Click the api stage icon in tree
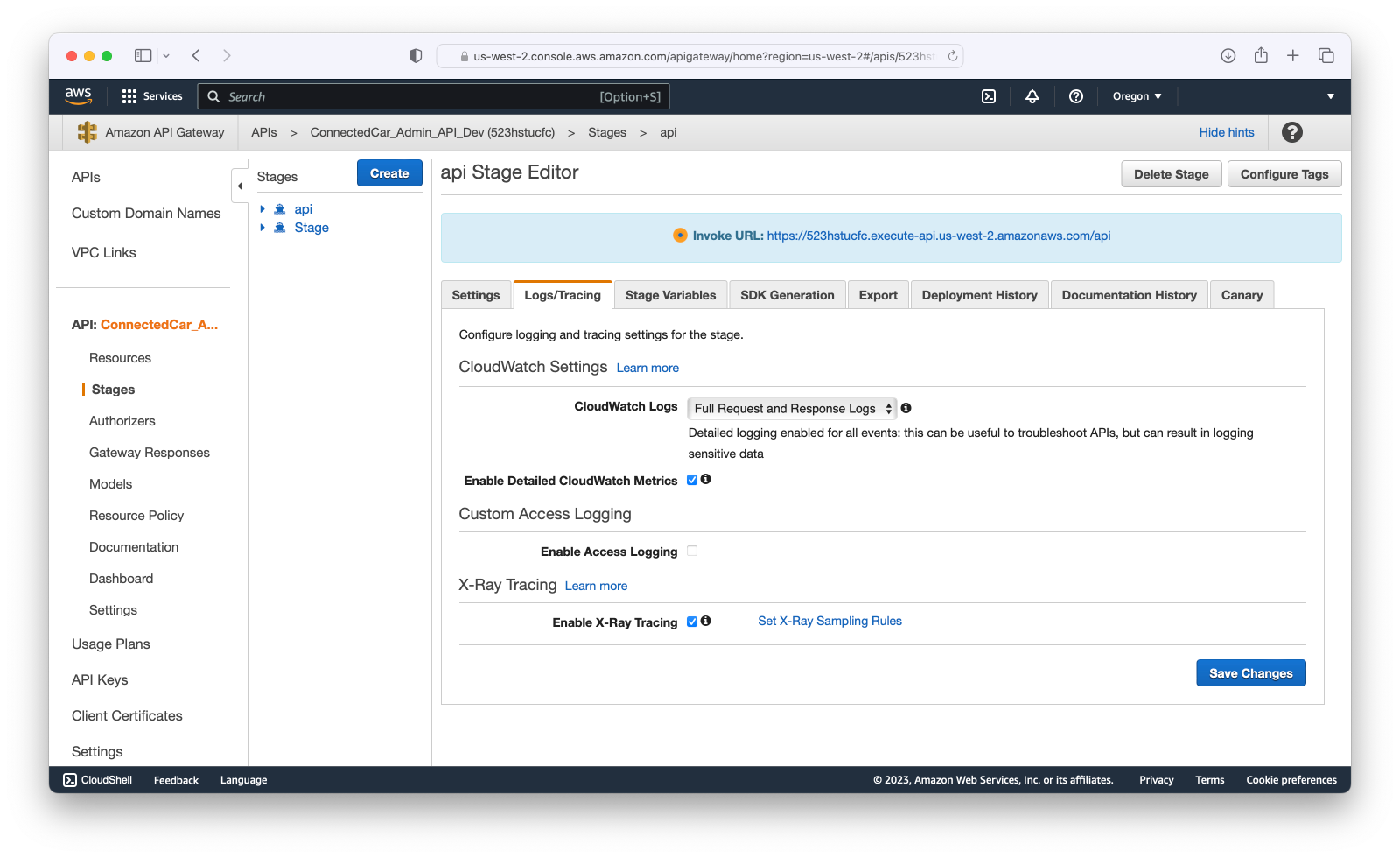Image resolution: width=1400 pixels, height=858 pixels. (280, 209)
